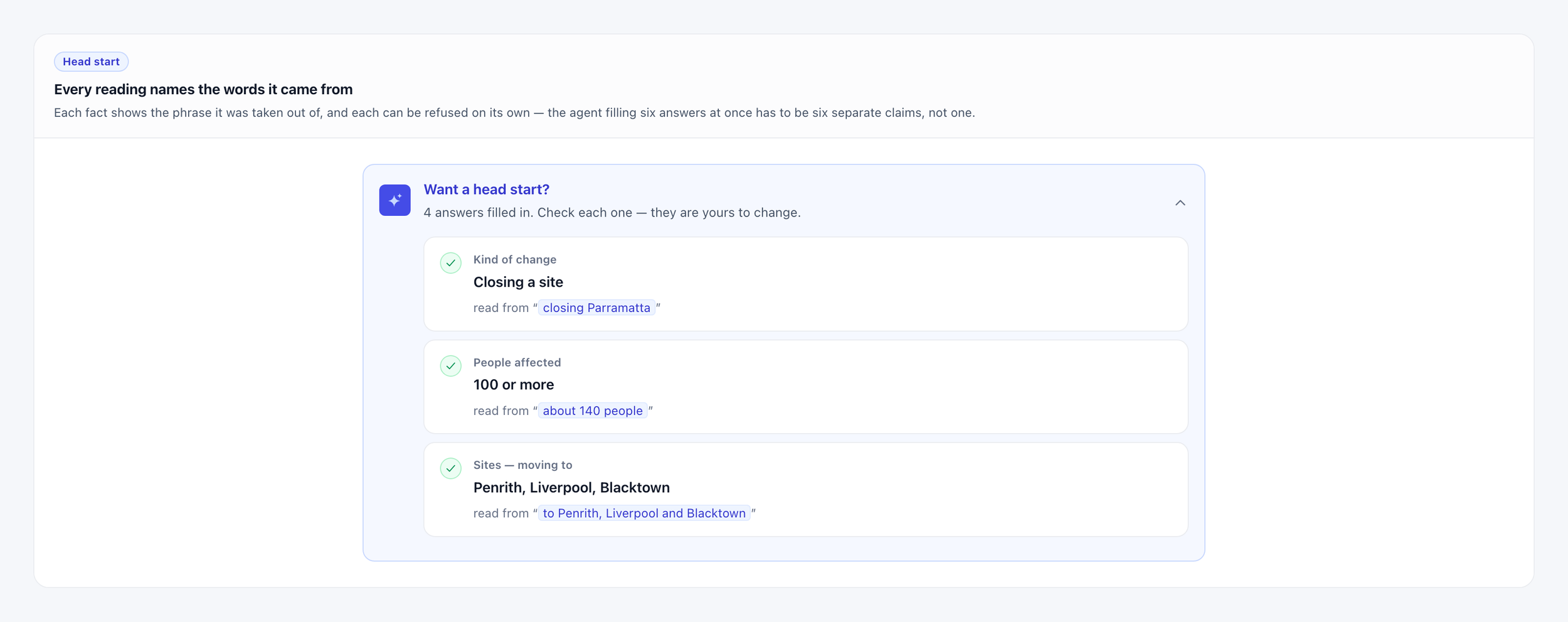
Task: Toggle the People affected check mark
Action: (x=450, y=366)
